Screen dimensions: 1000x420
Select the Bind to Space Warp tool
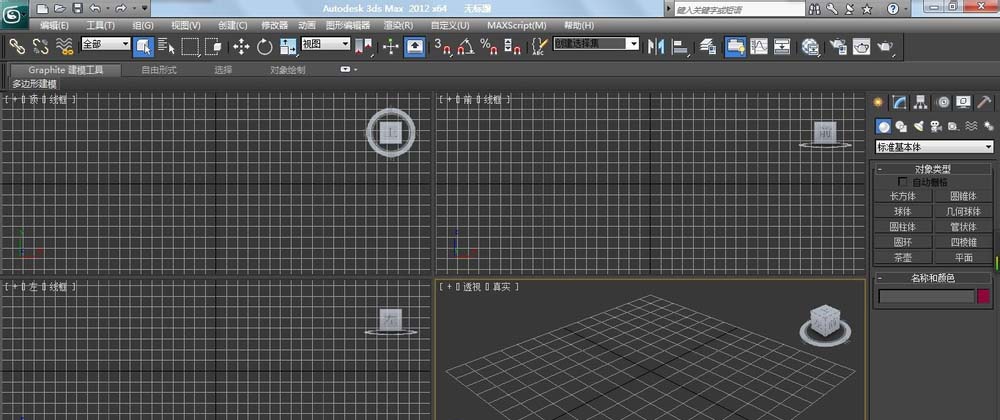64,46
